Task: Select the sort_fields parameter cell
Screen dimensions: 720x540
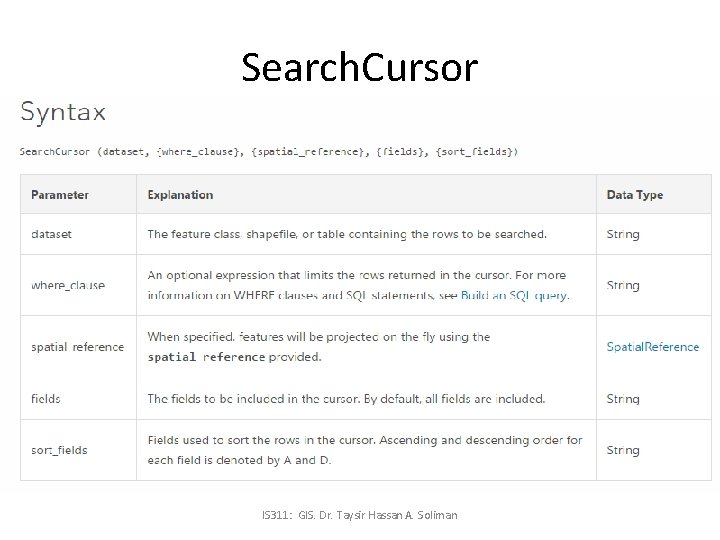Action: point(59,450)
